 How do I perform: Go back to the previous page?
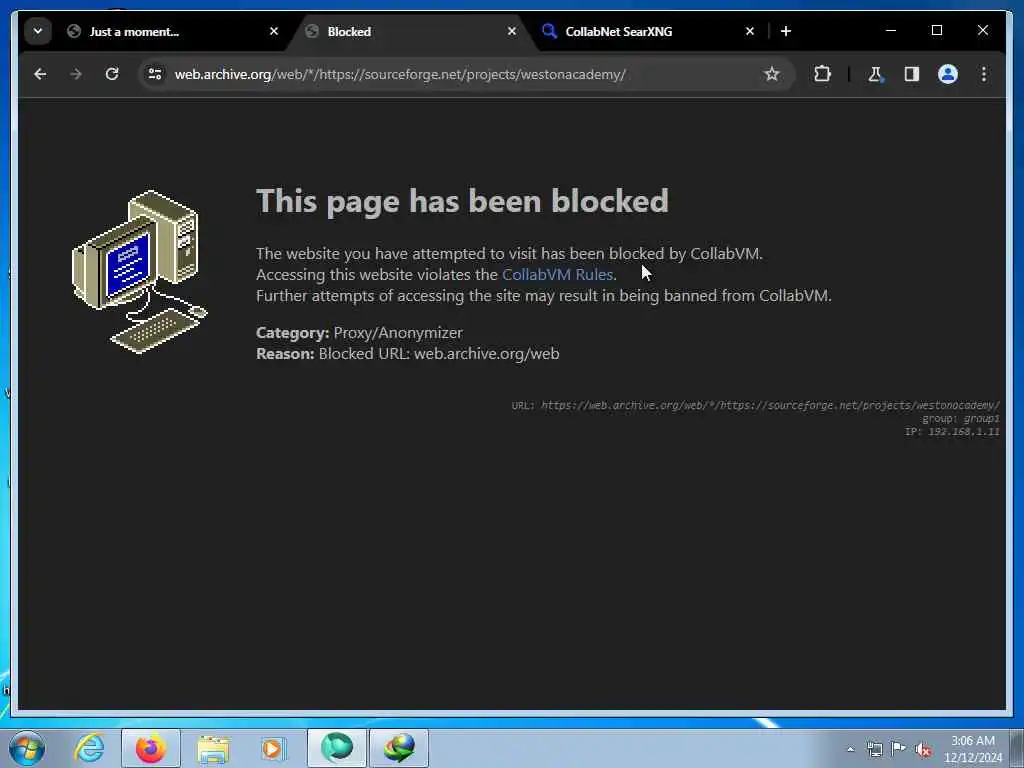coord(40,74)
